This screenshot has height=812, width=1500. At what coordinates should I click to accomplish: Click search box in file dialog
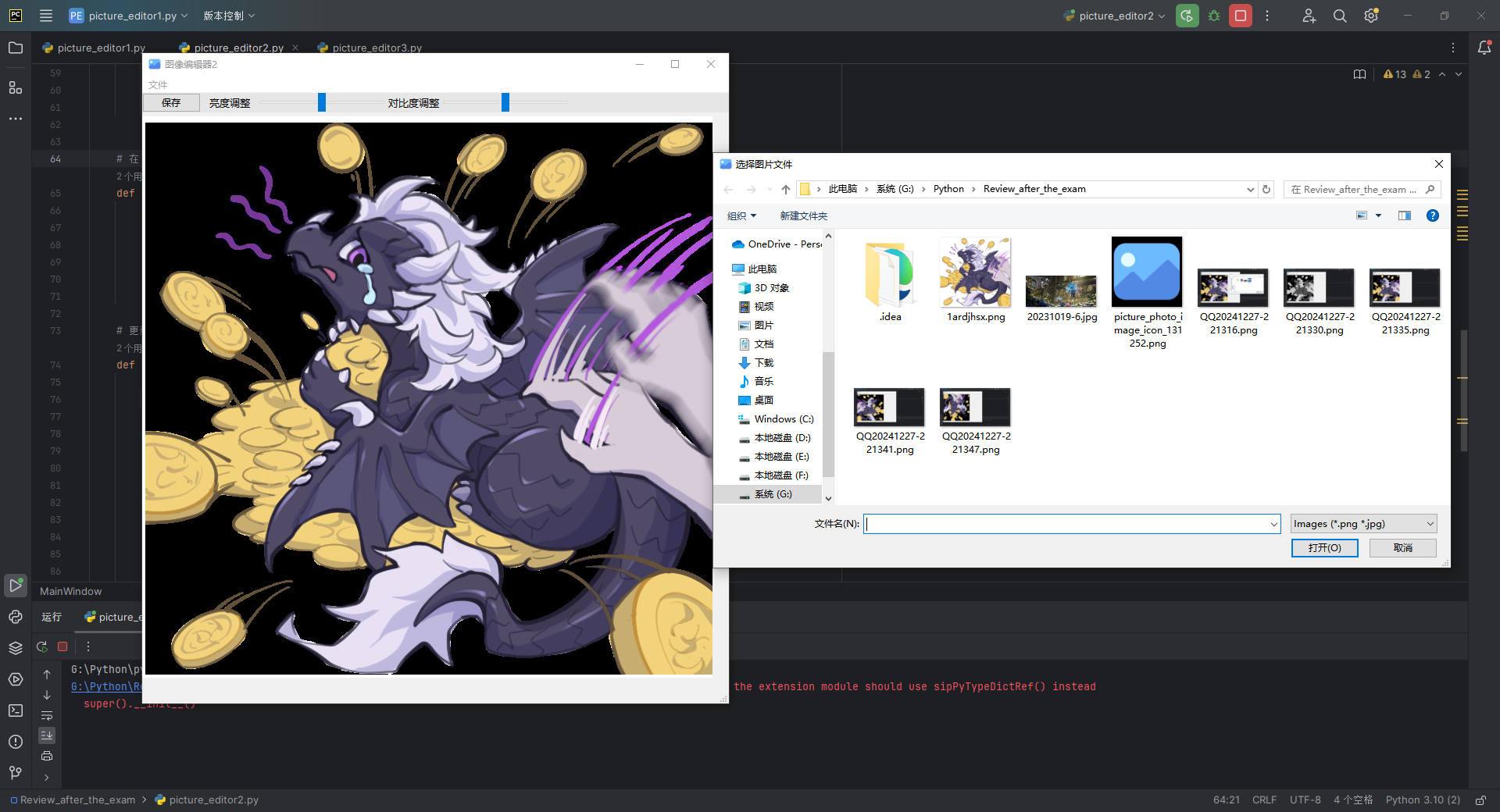point(1362,189)
